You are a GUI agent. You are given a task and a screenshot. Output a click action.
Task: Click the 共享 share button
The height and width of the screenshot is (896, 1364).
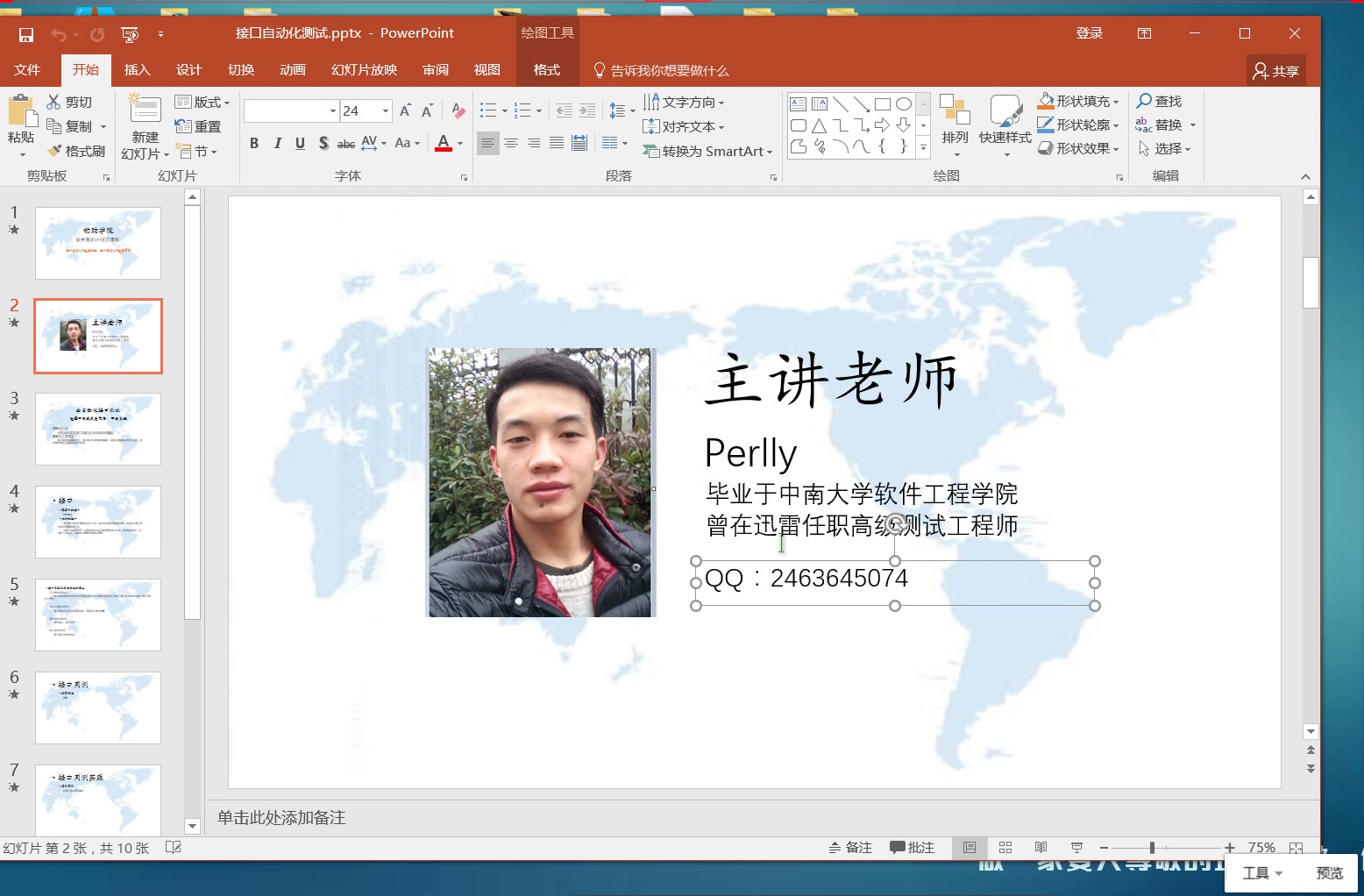click(1275, 70)
